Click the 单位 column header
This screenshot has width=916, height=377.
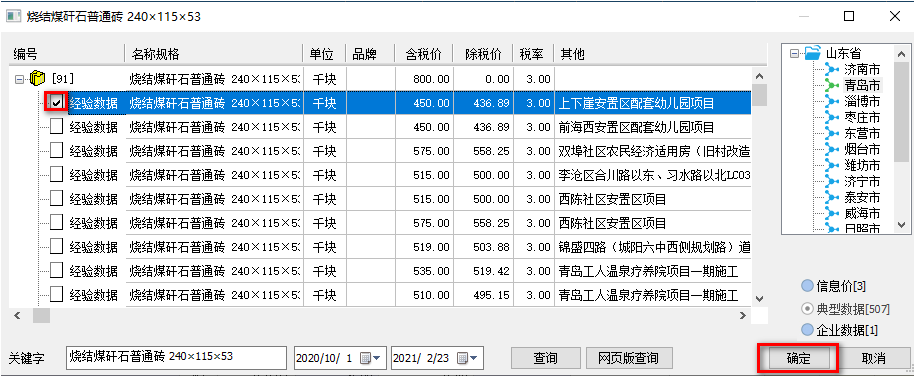(324, 55)
